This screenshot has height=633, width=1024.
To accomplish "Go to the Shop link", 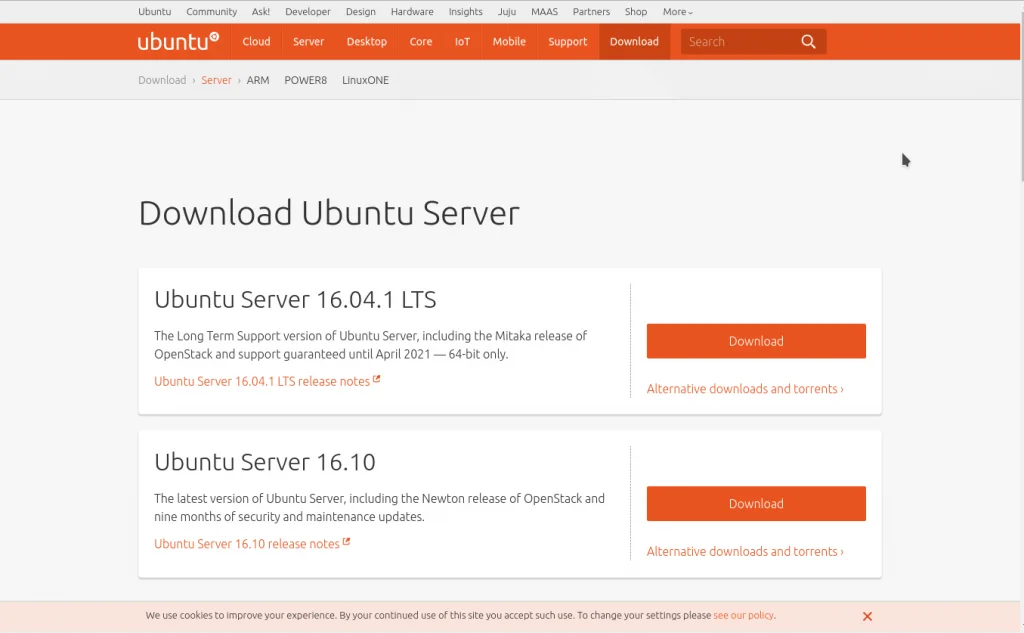I will click(635, 12).
